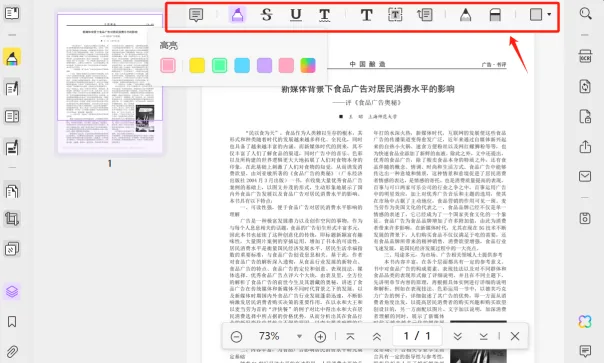Click the save icon in right sidebar
The width and height of the screenshot is (604, 363).
click(585, 218)
